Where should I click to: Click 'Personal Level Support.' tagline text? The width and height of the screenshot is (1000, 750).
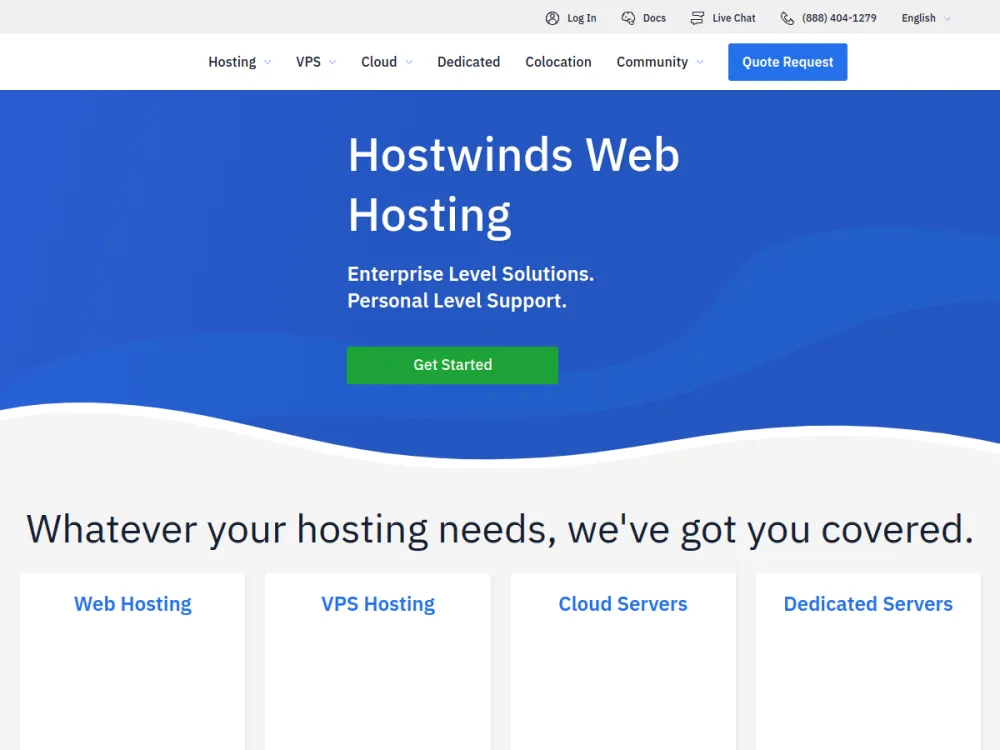[x=457, y=300]
